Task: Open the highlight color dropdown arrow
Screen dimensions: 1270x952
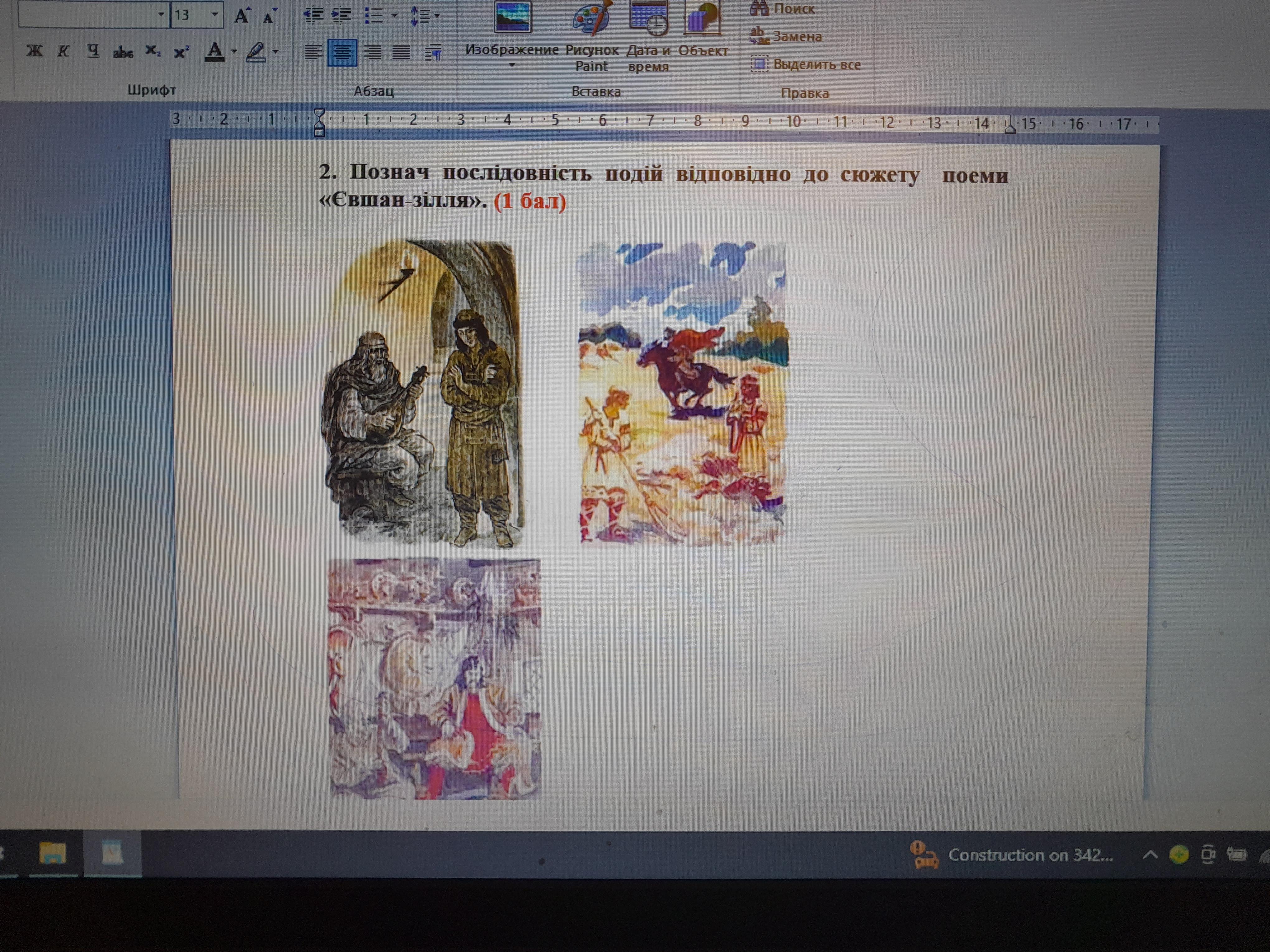Action: click(275, 52)
